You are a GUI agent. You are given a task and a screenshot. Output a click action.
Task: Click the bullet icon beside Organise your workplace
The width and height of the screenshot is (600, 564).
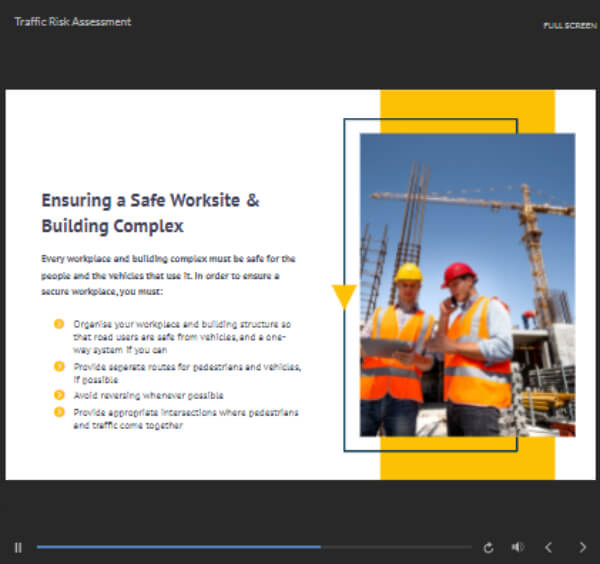pyautogui.click(x=59, y=324)
